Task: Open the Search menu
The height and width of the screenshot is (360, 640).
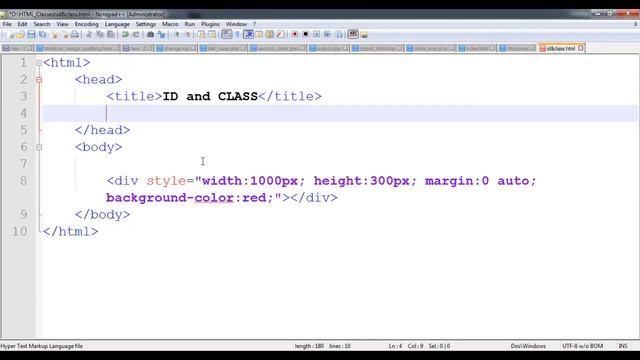Action: [42, 24]
